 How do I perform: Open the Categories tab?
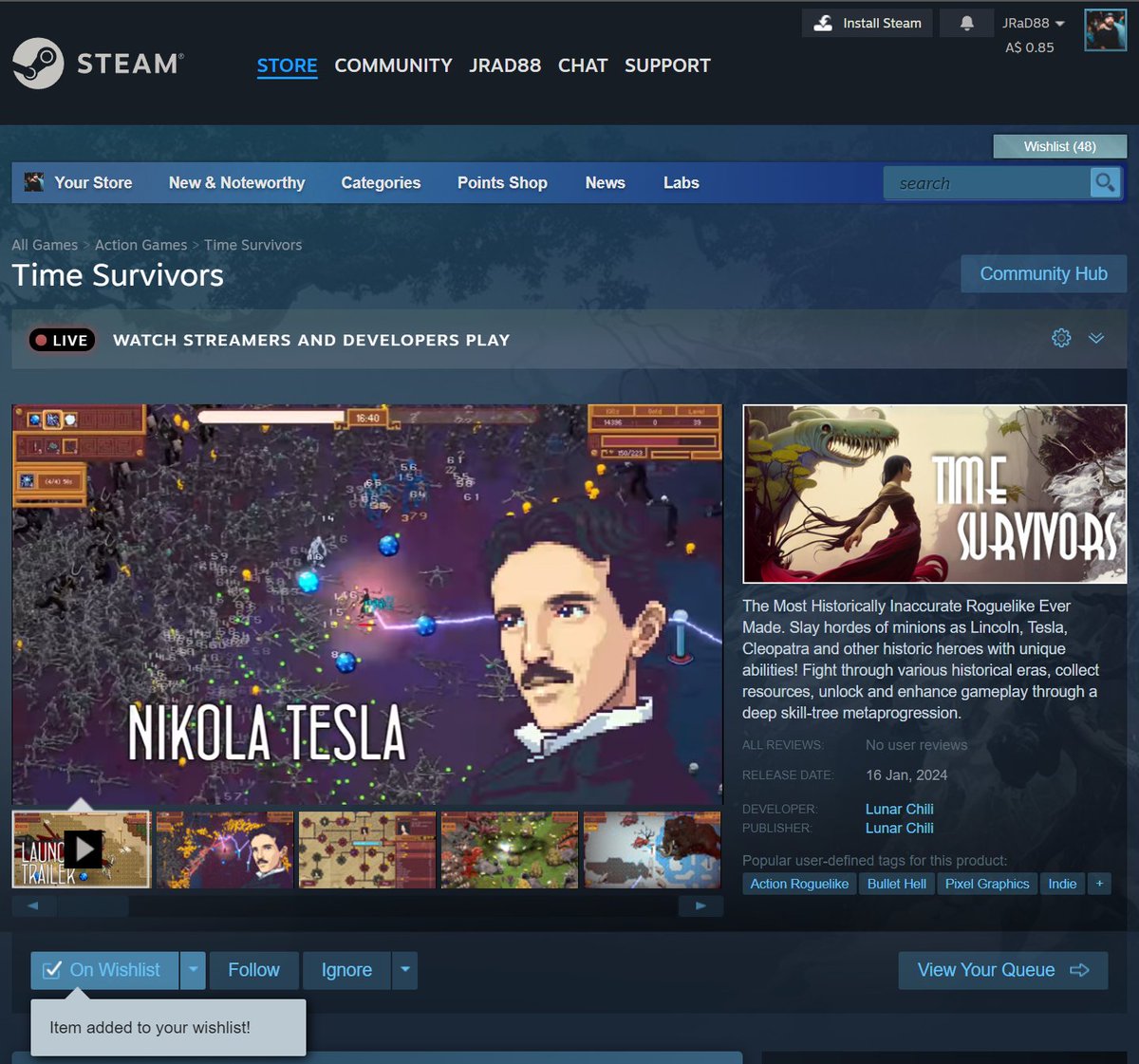(381, 182)
